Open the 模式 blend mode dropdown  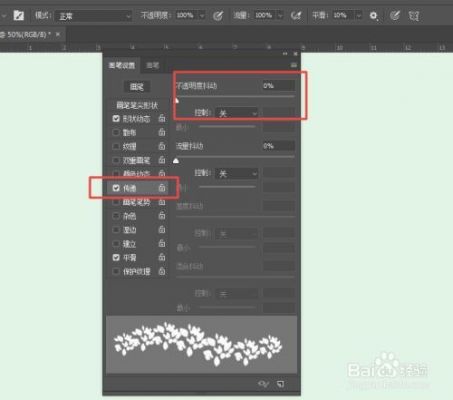pyautogui.click(x=93, y=16)
